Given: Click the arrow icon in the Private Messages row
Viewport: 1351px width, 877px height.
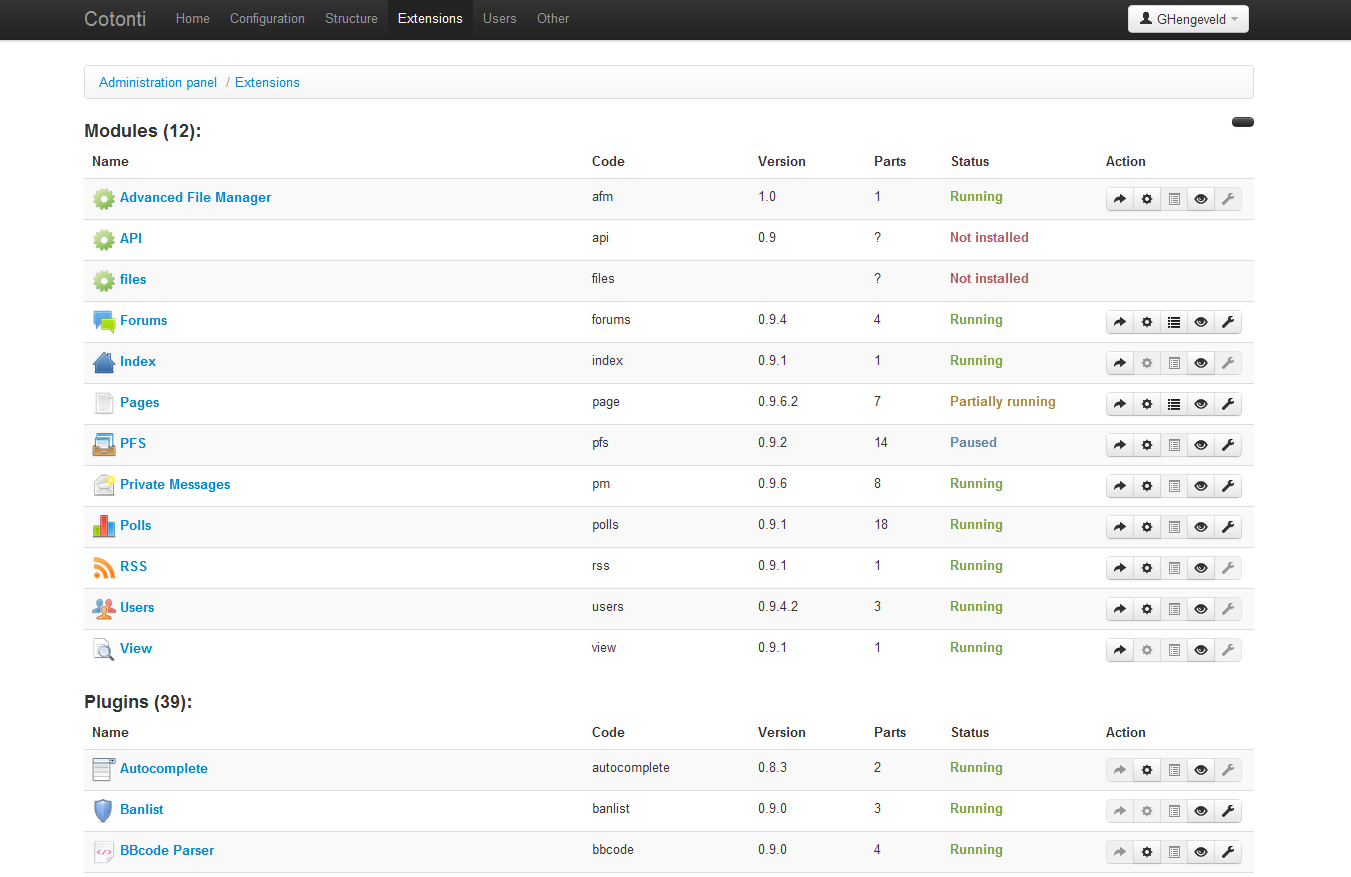Looking at the screenshot, I should coord(1120,486).
